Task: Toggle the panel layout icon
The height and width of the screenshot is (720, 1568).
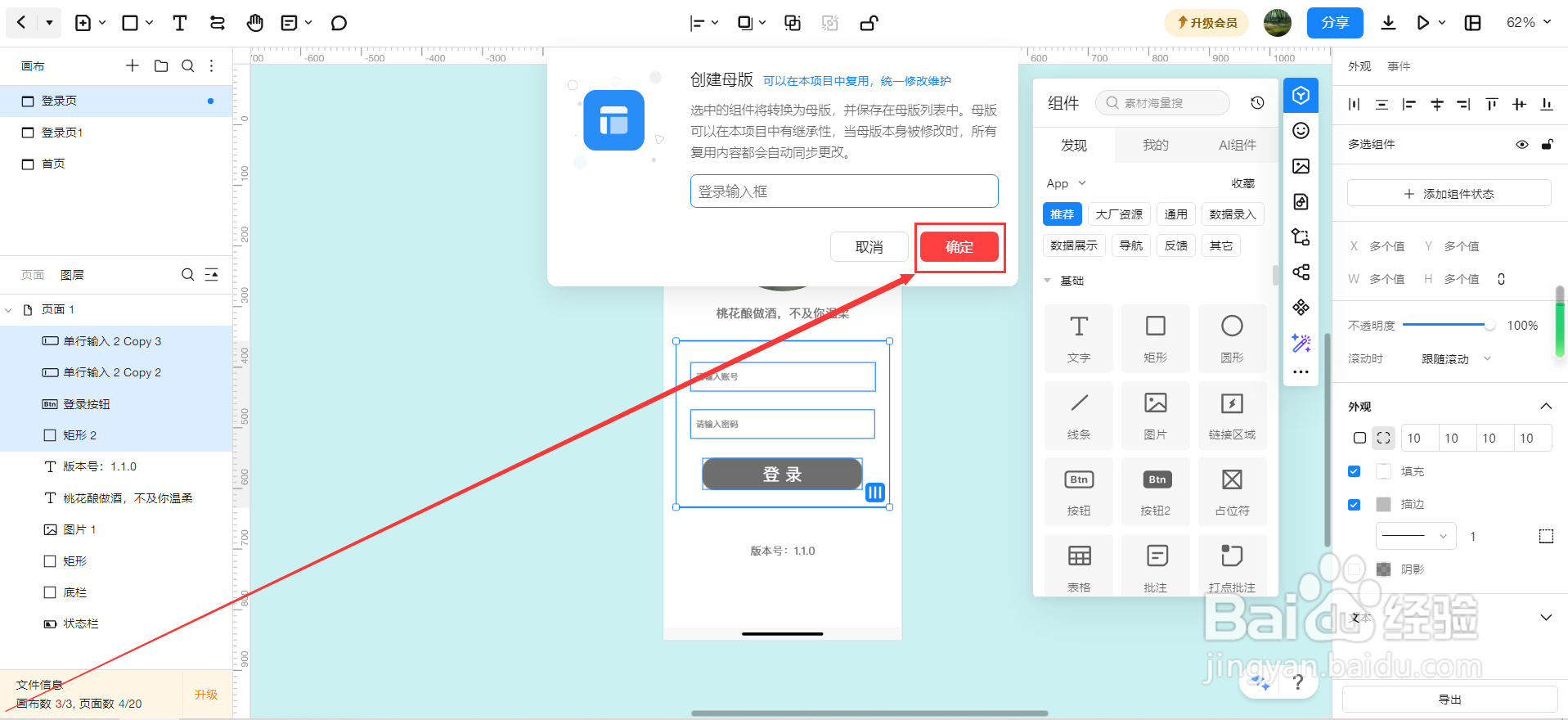Action: pos(1473,23)
